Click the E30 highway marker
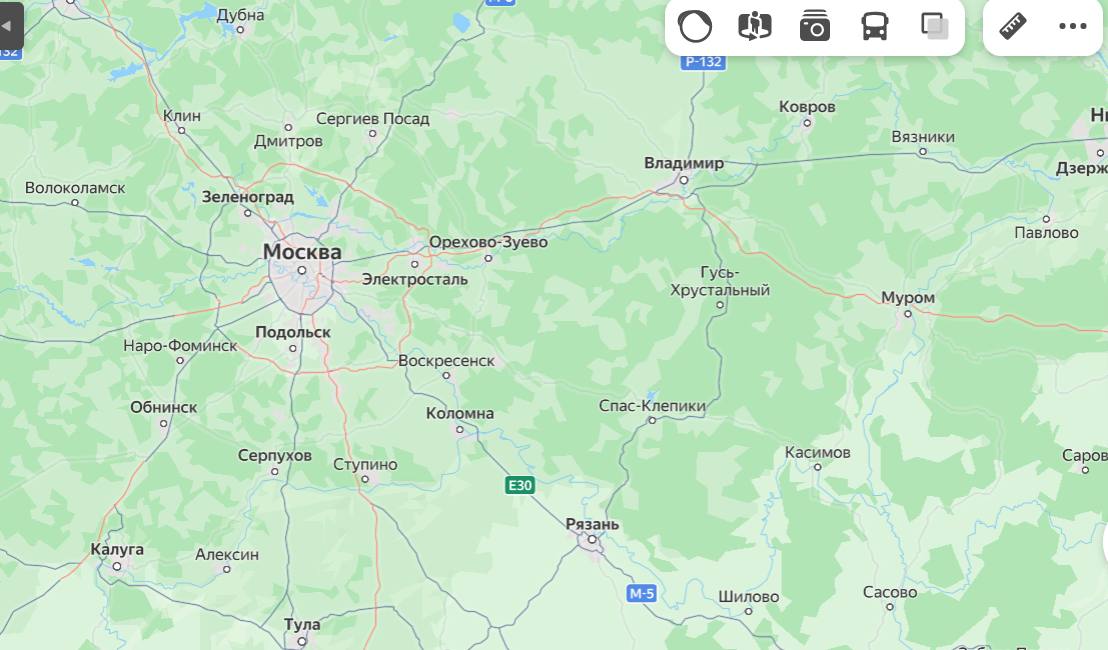This screenshot has width=1108, height=650. [x=520, y=485]
